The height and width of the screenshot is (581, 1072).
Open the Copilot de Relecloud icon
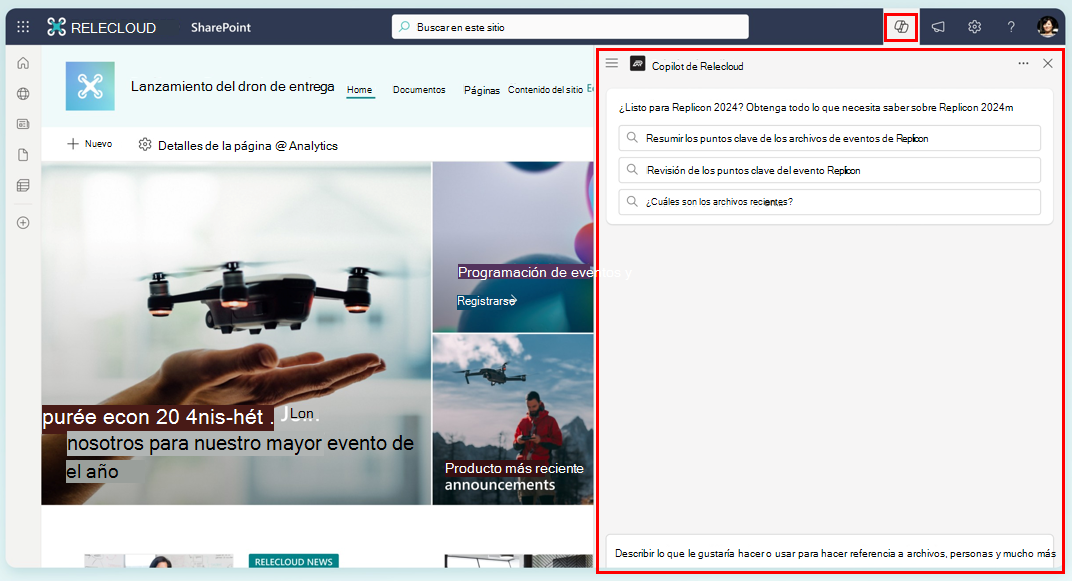click(900, 26)
